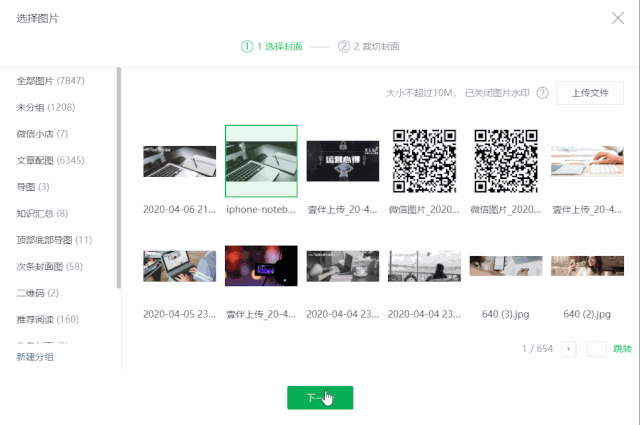640x425 pixels.
Task: Select 全部图片 (7847) group
Action: 51,81
